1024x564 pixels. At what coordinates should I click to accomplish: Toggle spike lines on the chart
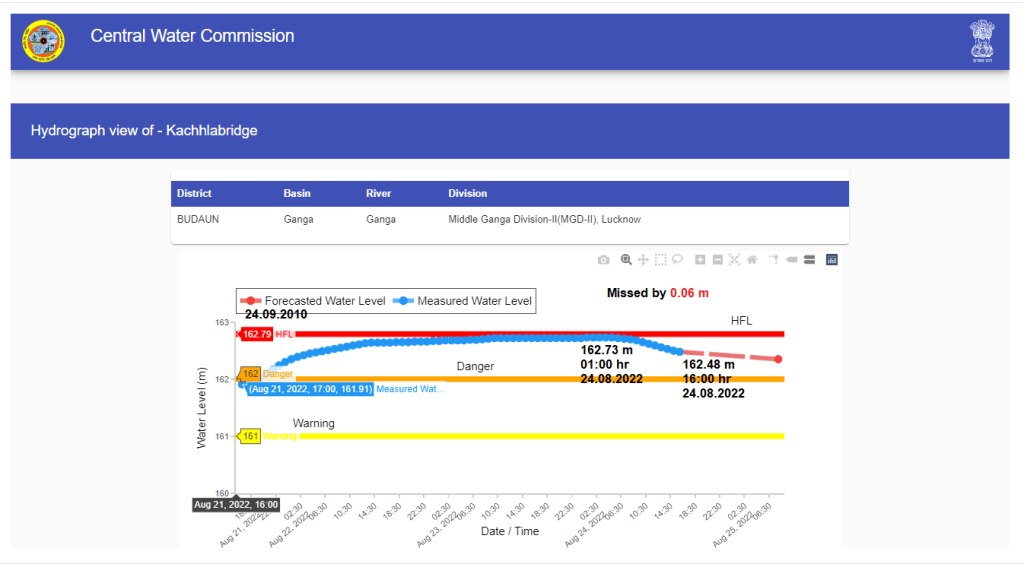[x=774, y=260]
